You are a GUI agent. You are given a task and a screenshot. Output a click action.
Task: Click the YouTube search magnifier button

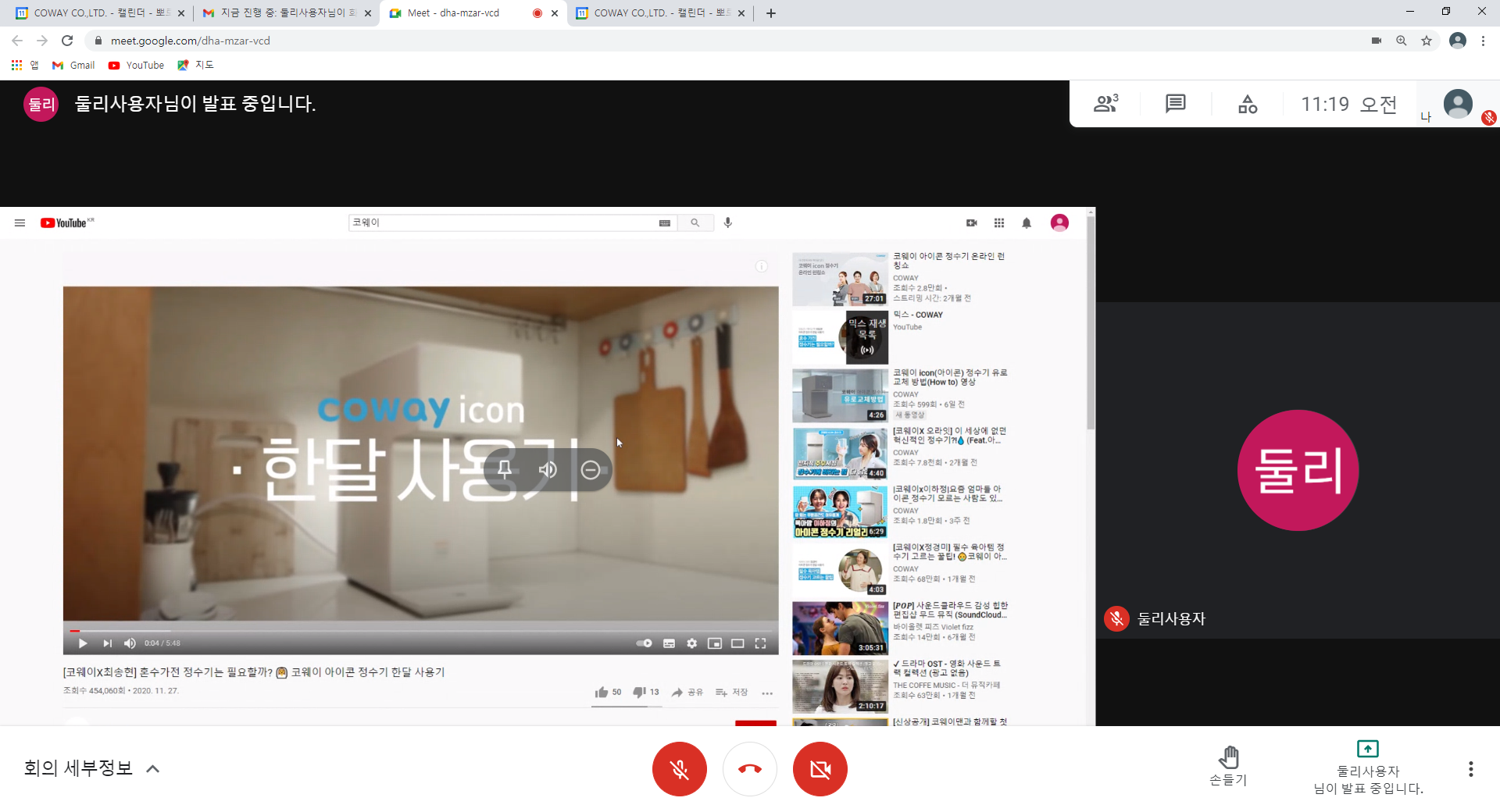(x=695, y=223)
